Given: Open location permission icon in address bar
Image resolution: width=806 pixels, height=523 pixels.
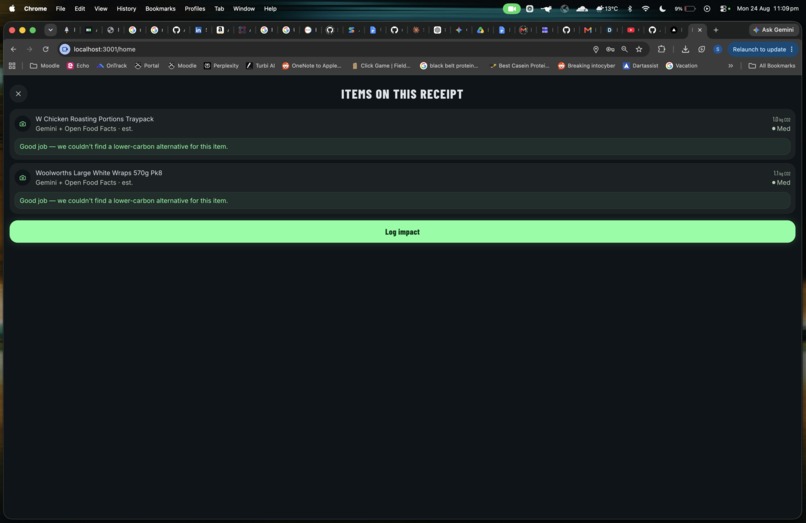Looking at the screenshot, I should [596, 49].
